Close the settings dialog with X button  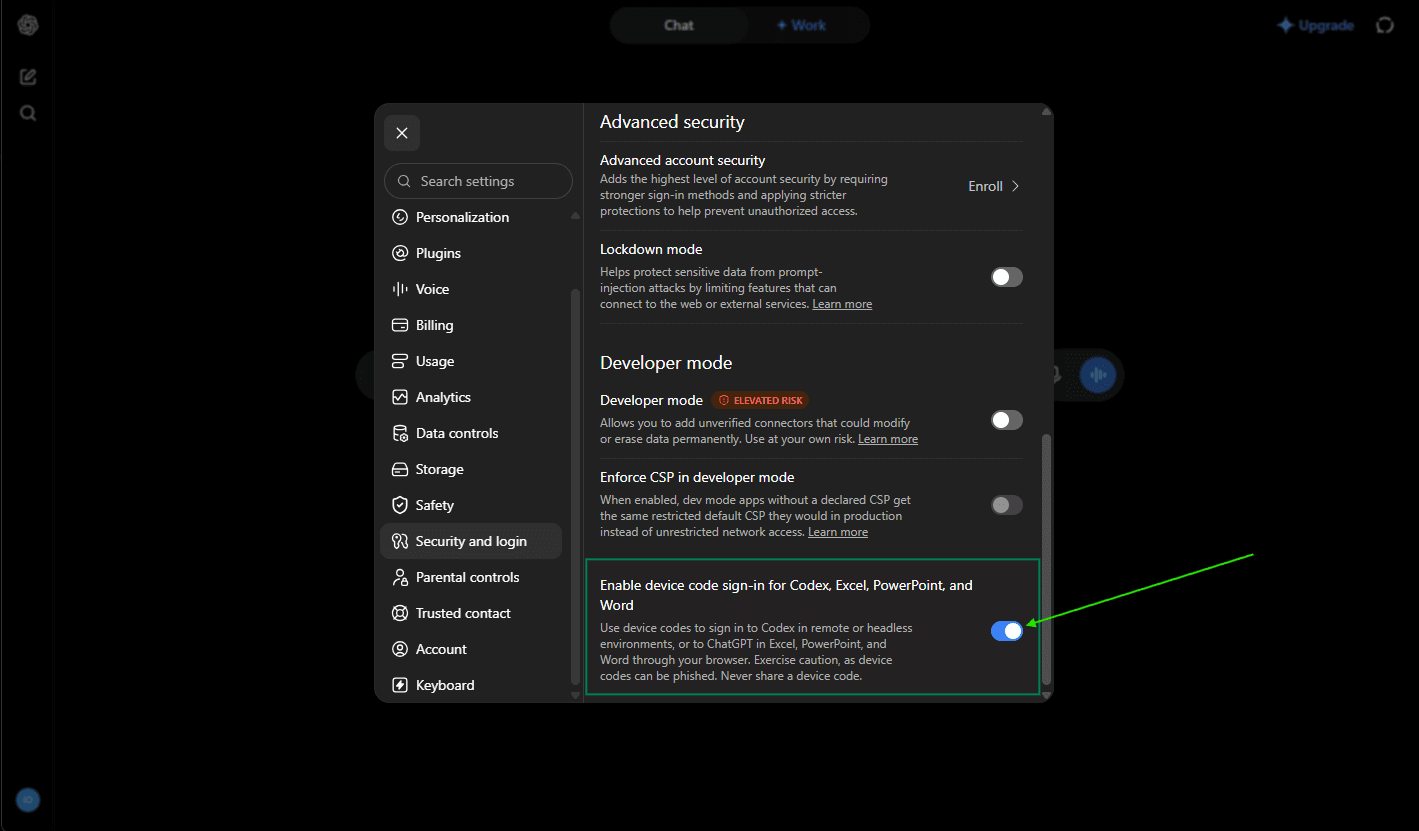[402, 133]
